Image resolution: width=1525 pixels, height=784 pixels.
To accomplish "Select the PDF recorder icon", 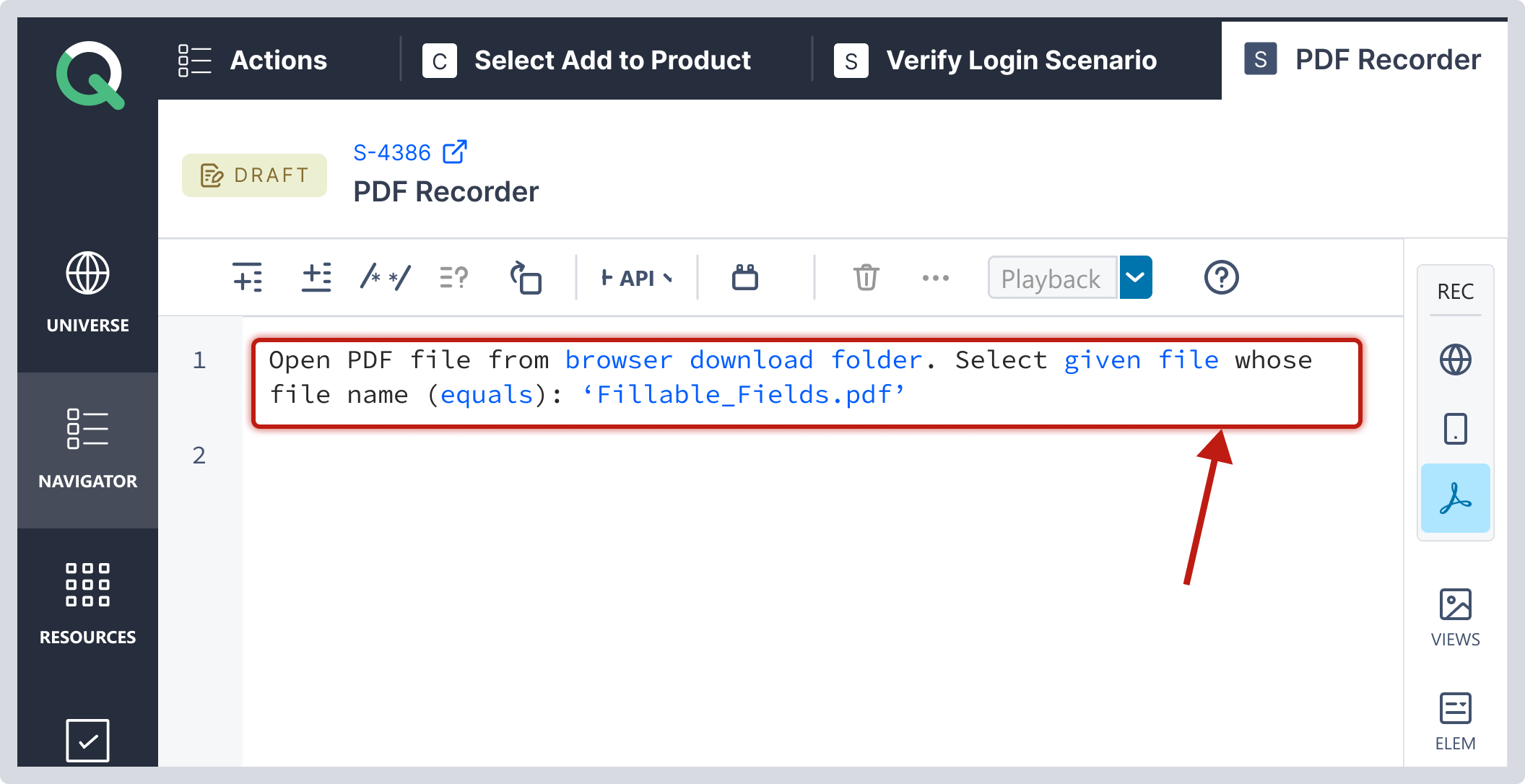I will [x=1456, y=498].
